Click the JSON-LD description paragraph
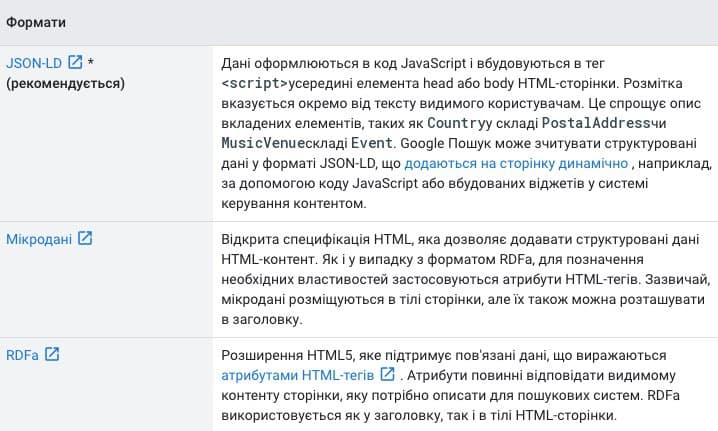 pyautogui.click(x=466, y=133)
